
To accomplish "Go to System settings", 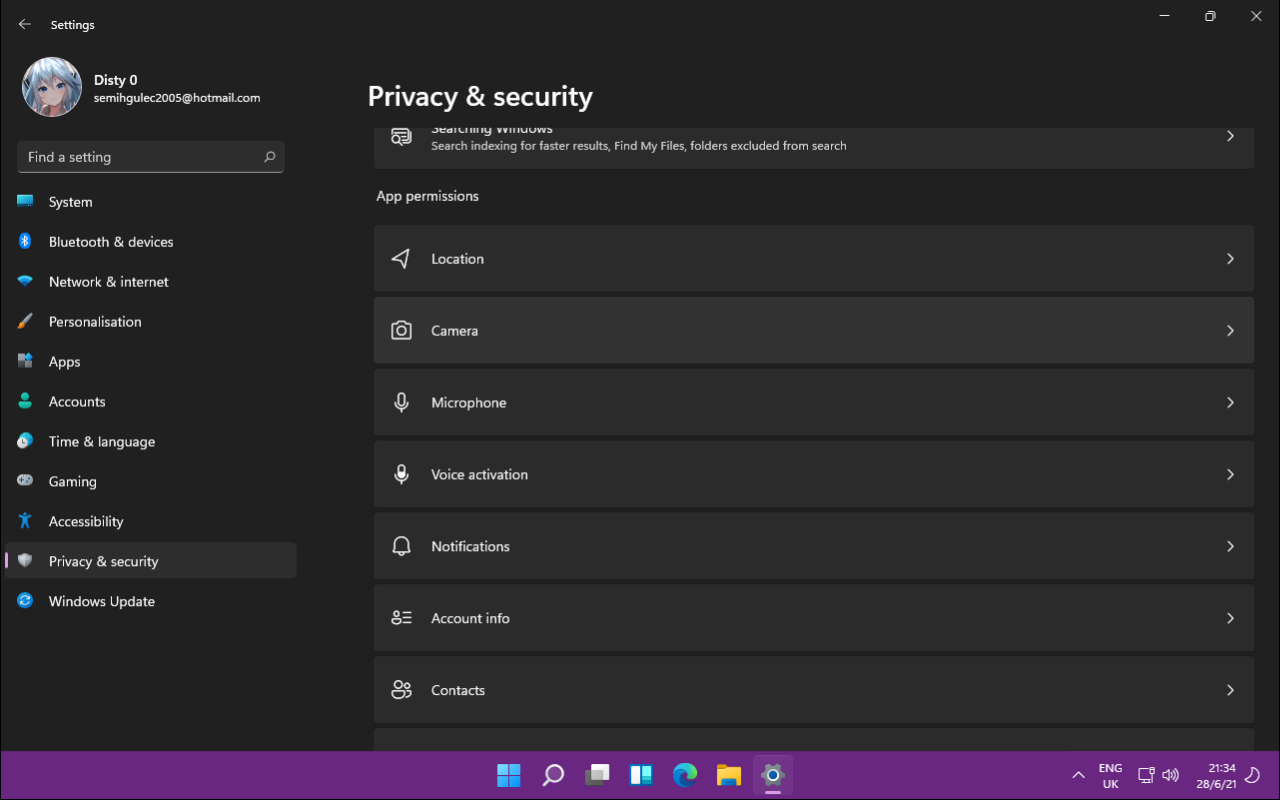I will (x=151, y=202).
